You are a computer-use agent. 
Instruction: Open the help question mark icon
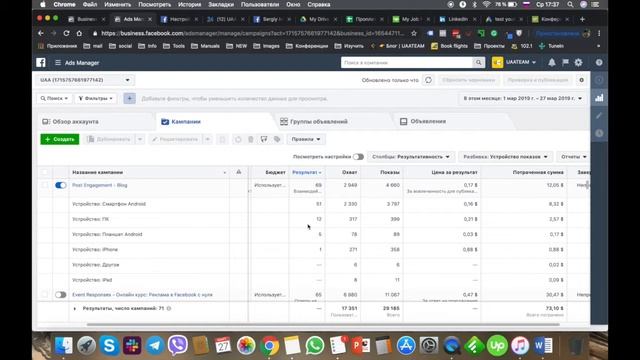coord(599,62)
